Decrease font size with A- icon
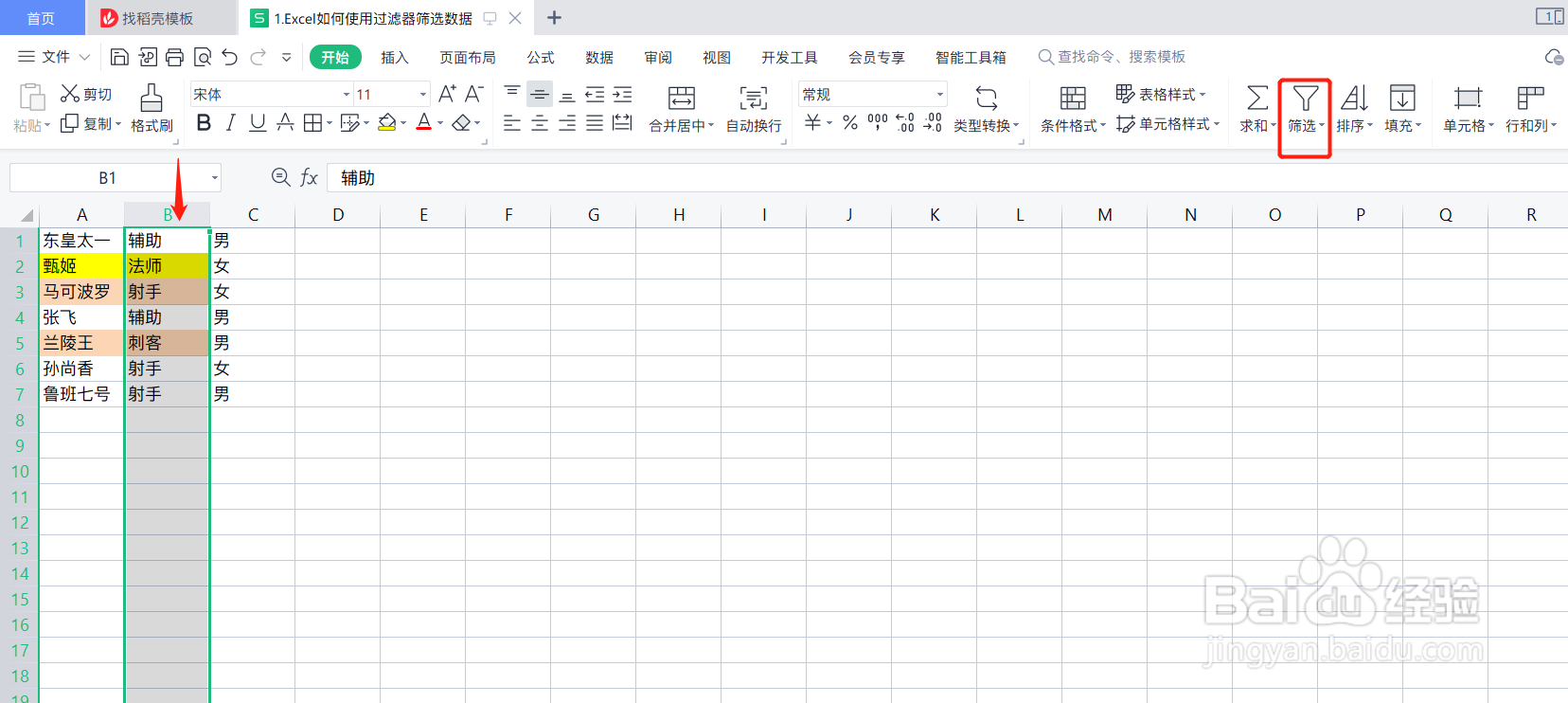The height and width of the screenshot is (703, 1568). point(474,94)
